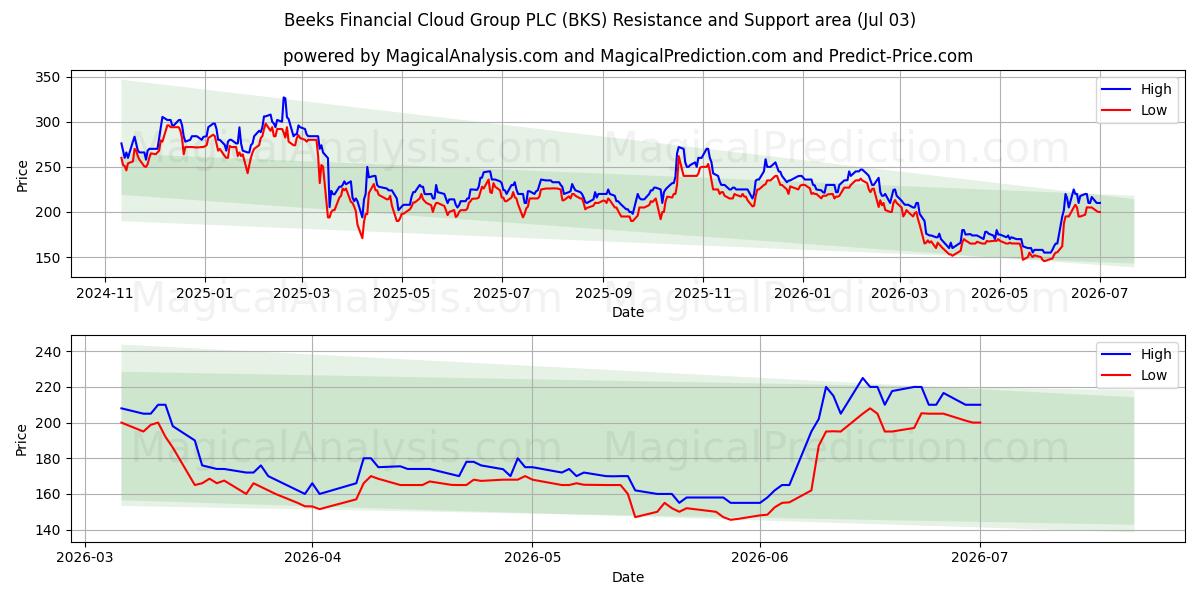This screenshot has width=1200, height=600.
Task: Click '2026-06' tick on bottom chart
Action: (x=760, y=559)
